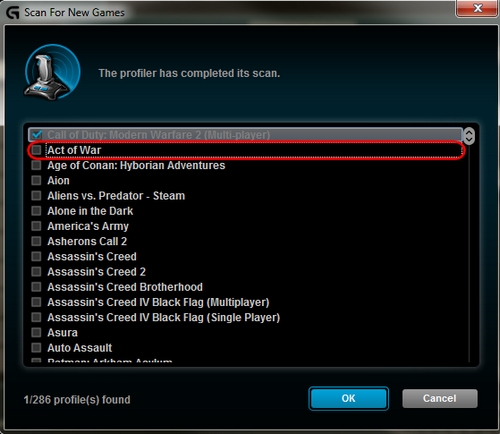Uncheck Call of Duty: Modern Warfare 2 checkbox

click(x=36, y=135)
